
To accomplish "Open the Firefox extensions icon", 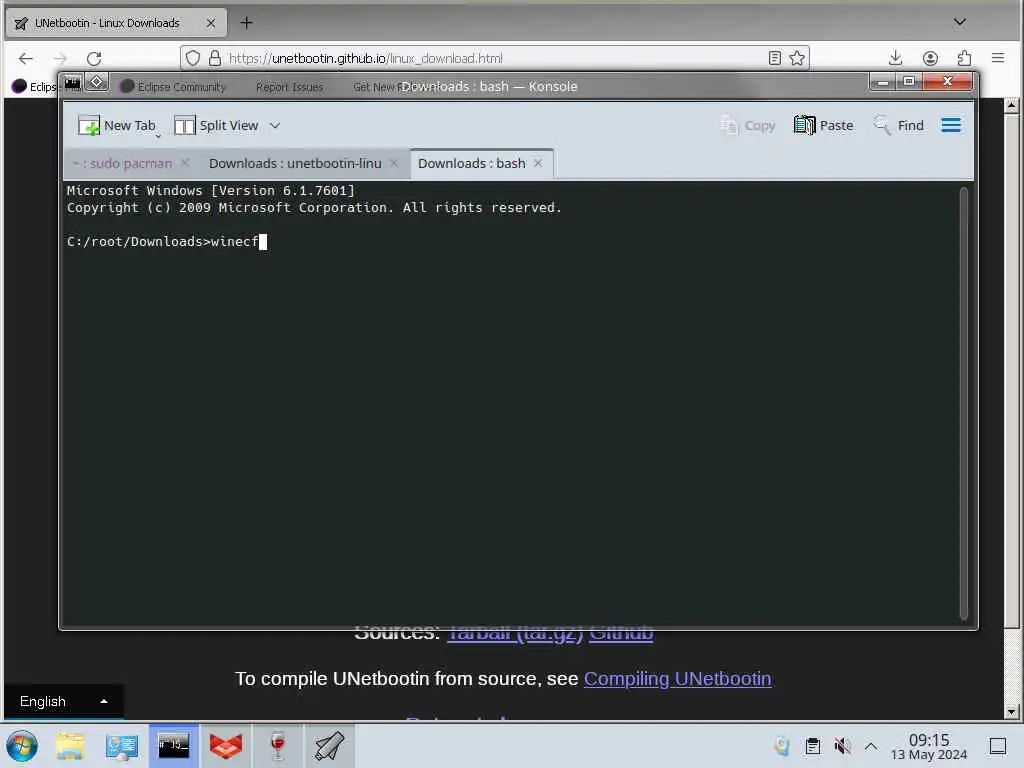I will tap(965, 58).
